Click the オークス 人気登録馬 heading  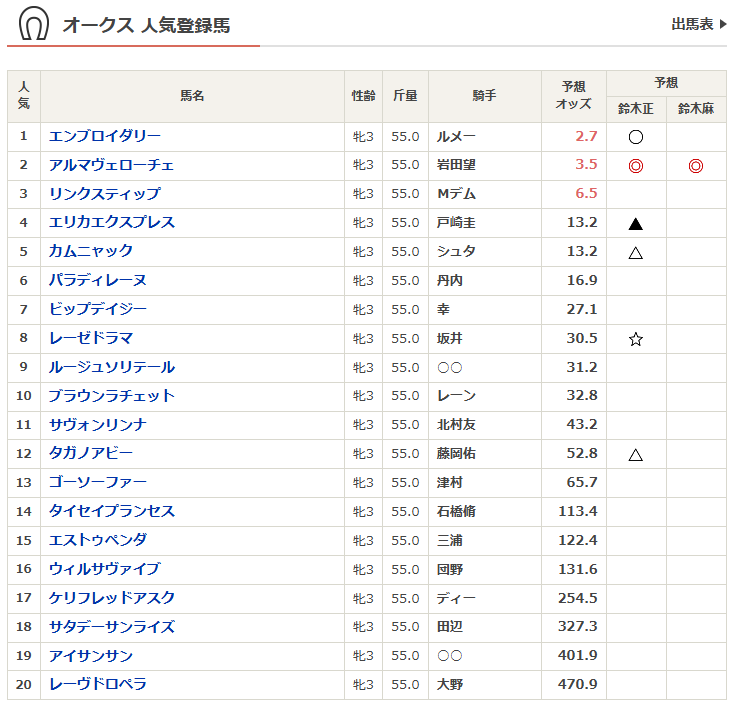pyautogui.click(x=146, y=25)
